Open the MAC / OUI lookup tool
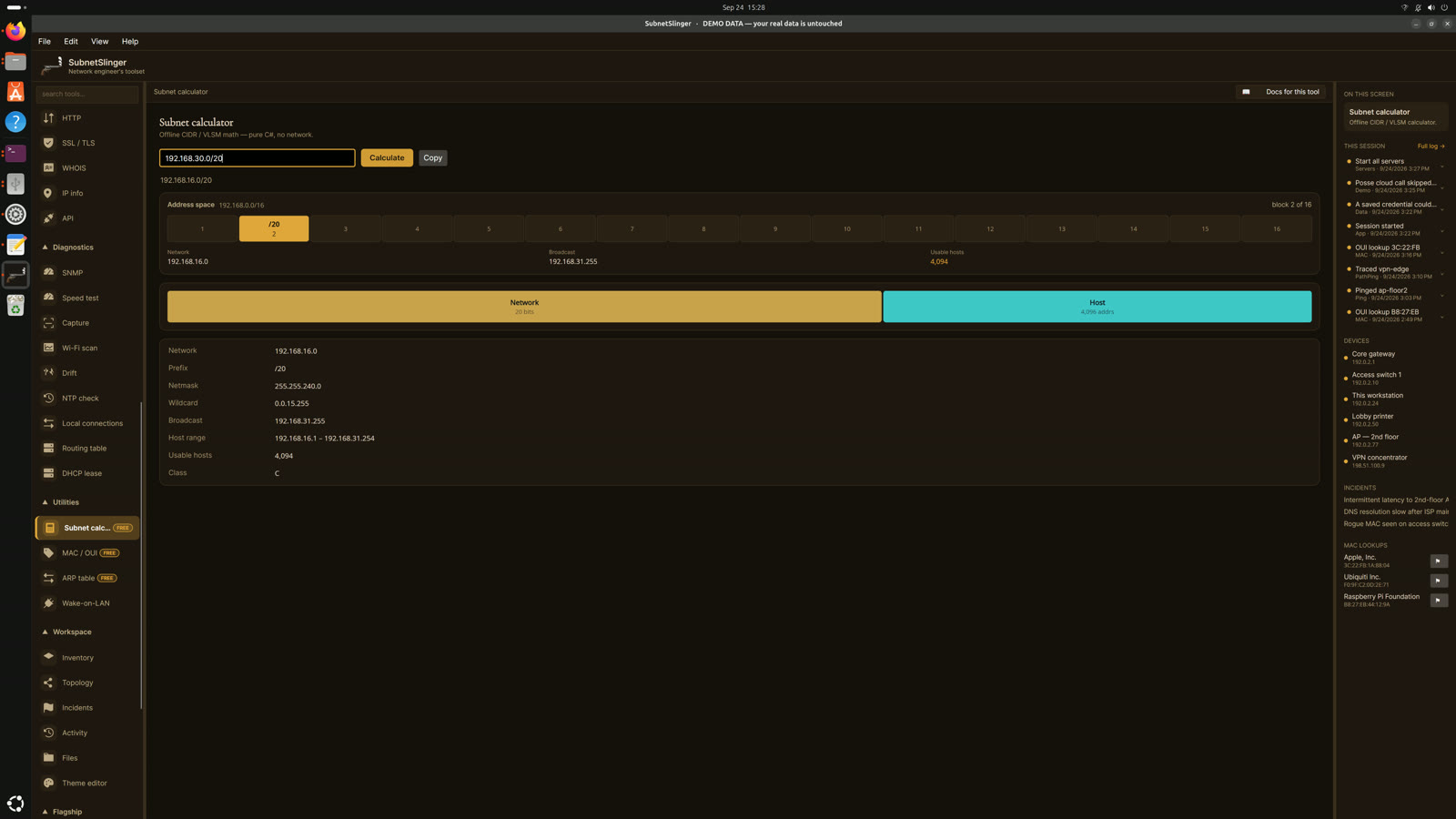1456x819 pixels. tap(87, 552)
